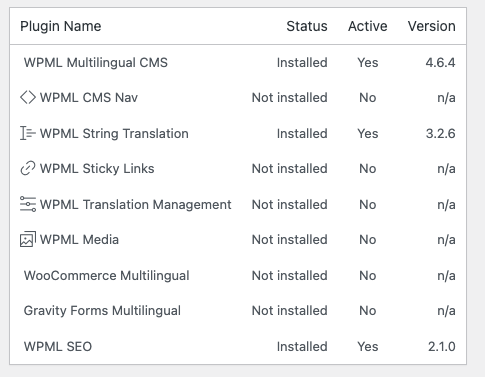The image size is (485, 377).
Task: Select the Version column header
Action: [431, 26]
